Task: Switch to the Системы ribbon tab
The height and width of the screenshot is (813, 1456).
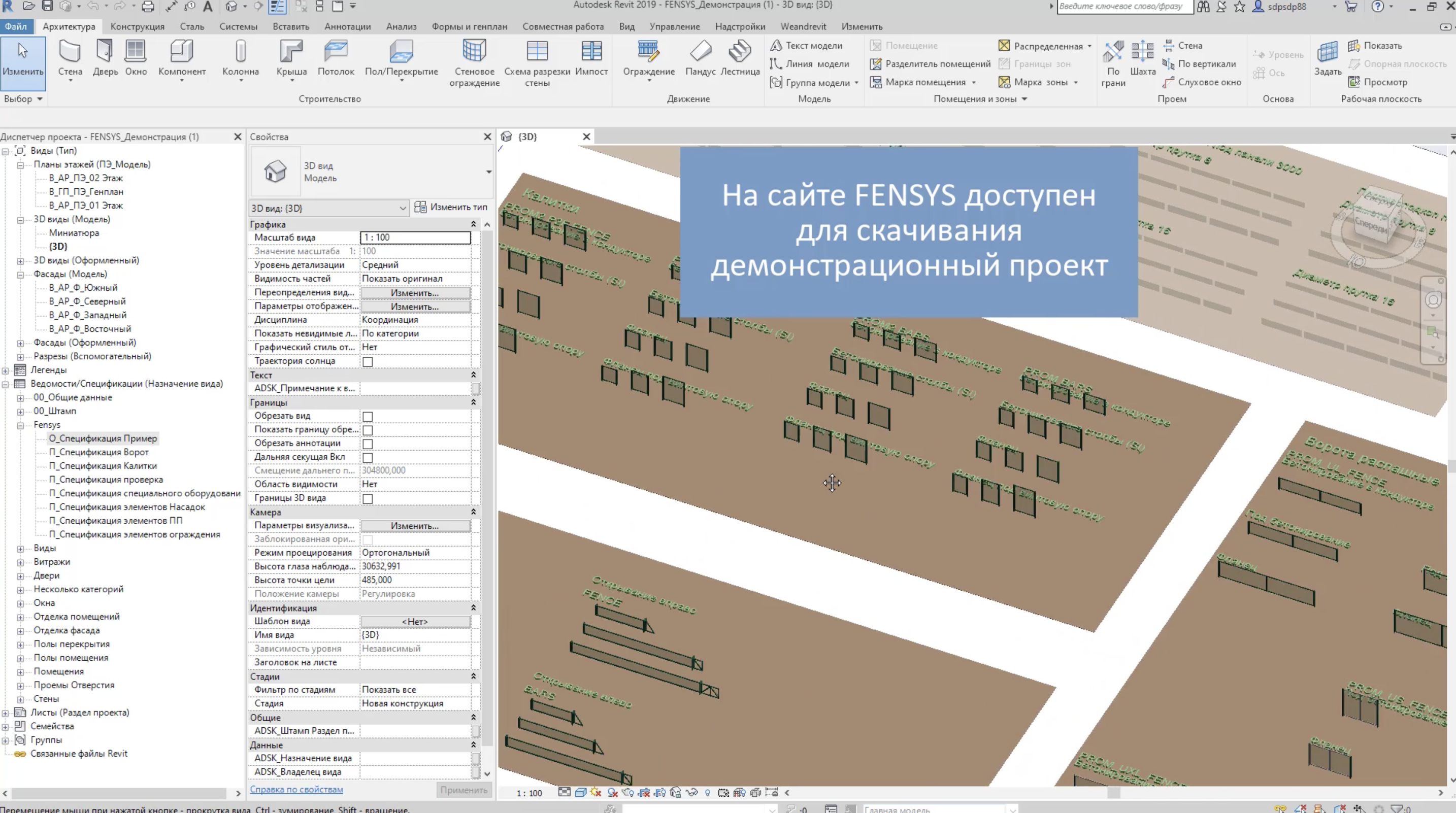Action: (x=238, y=26)
